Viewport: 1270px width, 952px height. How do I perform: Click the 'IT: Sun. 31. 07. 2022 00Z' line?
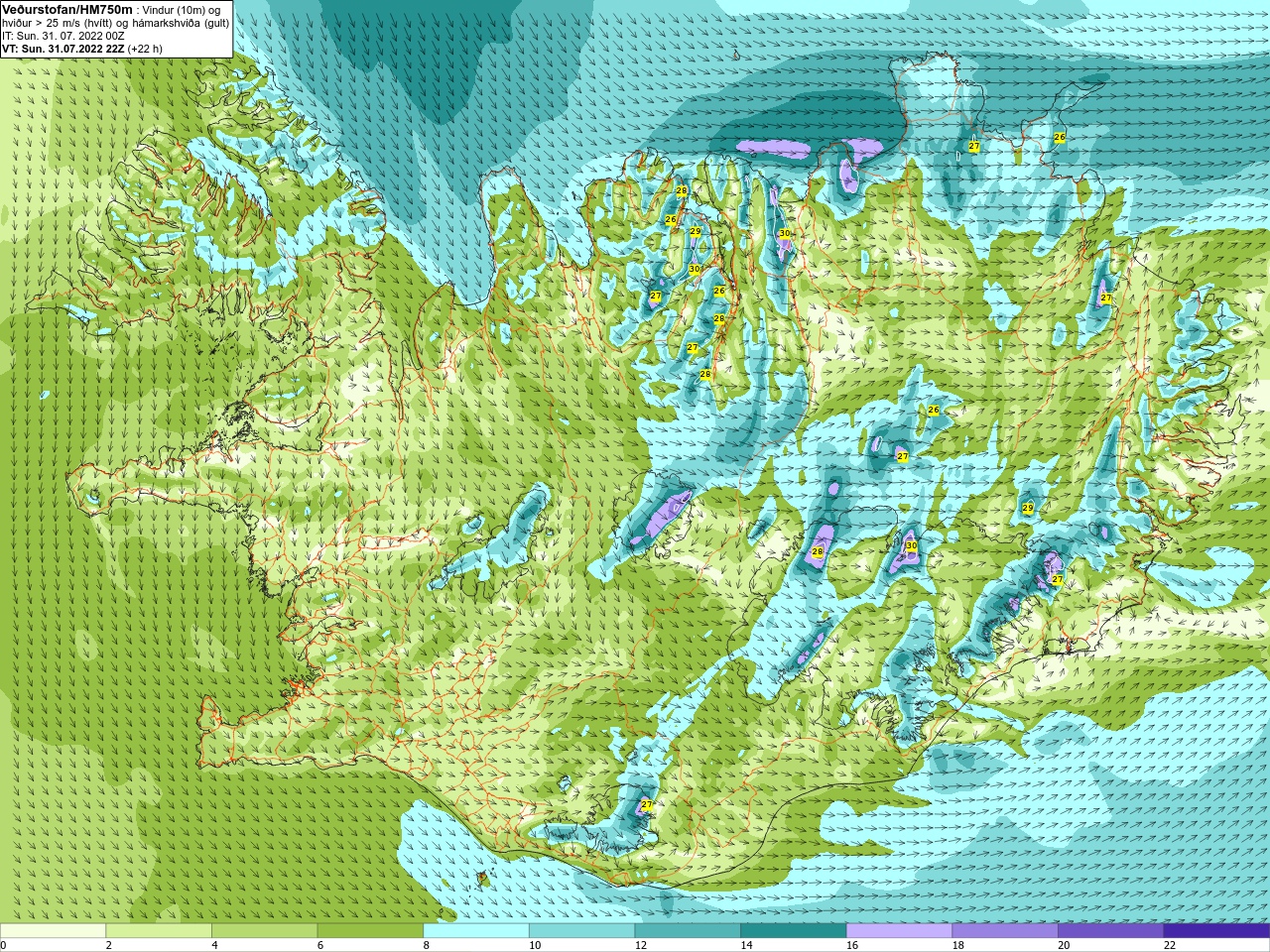[63, 36]
